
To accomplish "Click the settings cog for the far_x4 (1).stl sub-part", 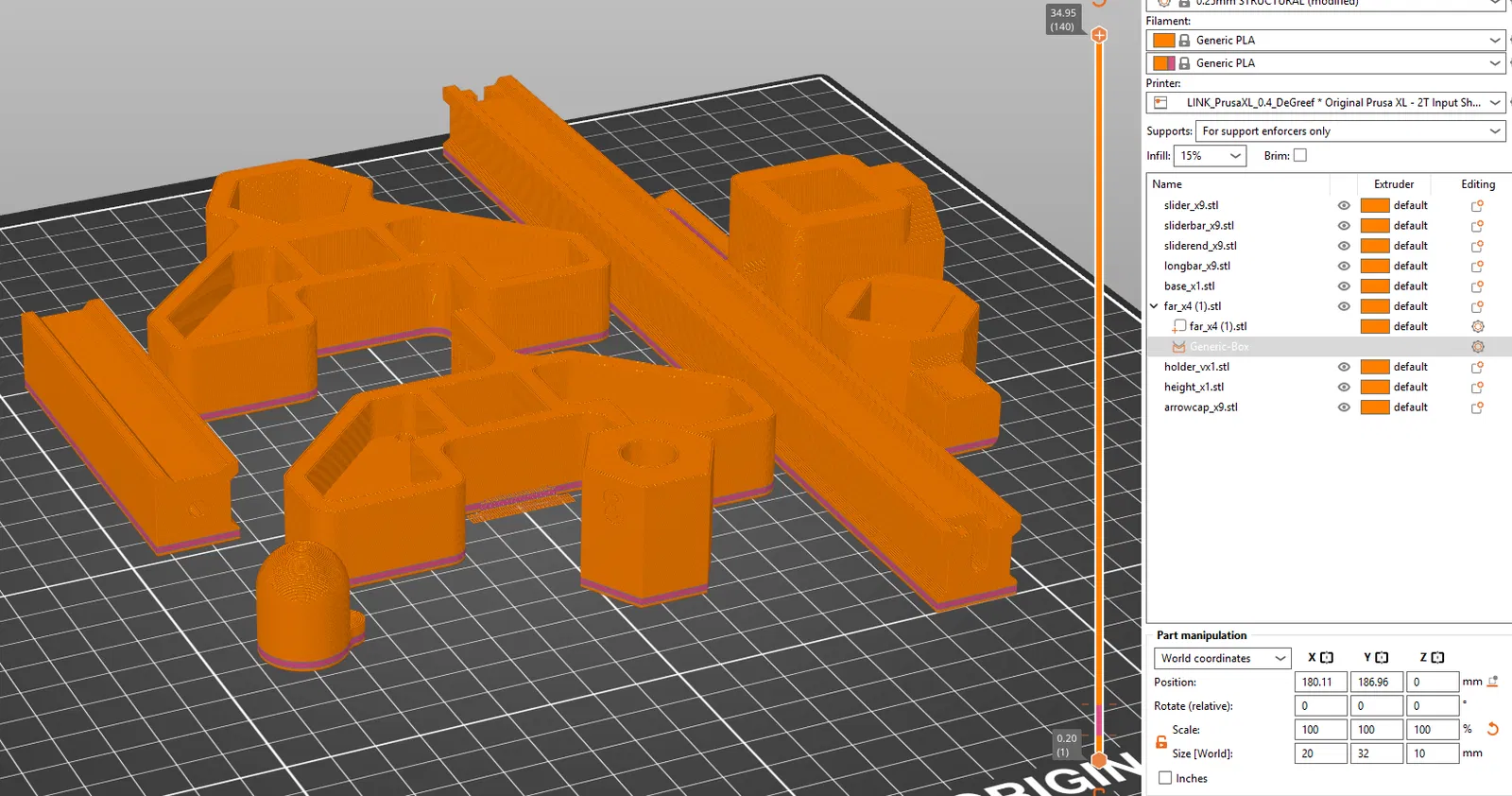I will point(1478,326).
